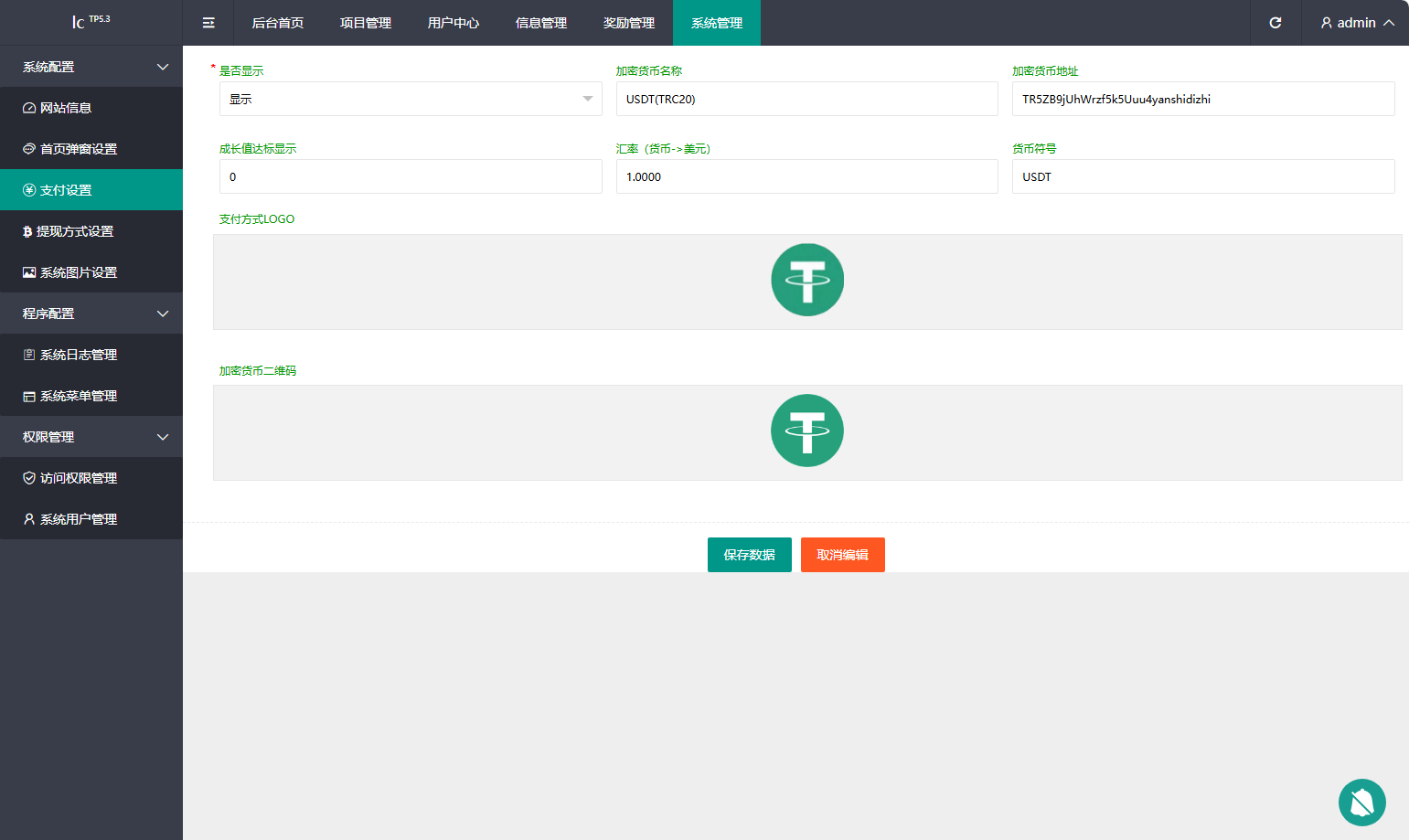Click the 网站信息 gauge icon
Screen dimensions: 1409x840
tap(29, 108)
